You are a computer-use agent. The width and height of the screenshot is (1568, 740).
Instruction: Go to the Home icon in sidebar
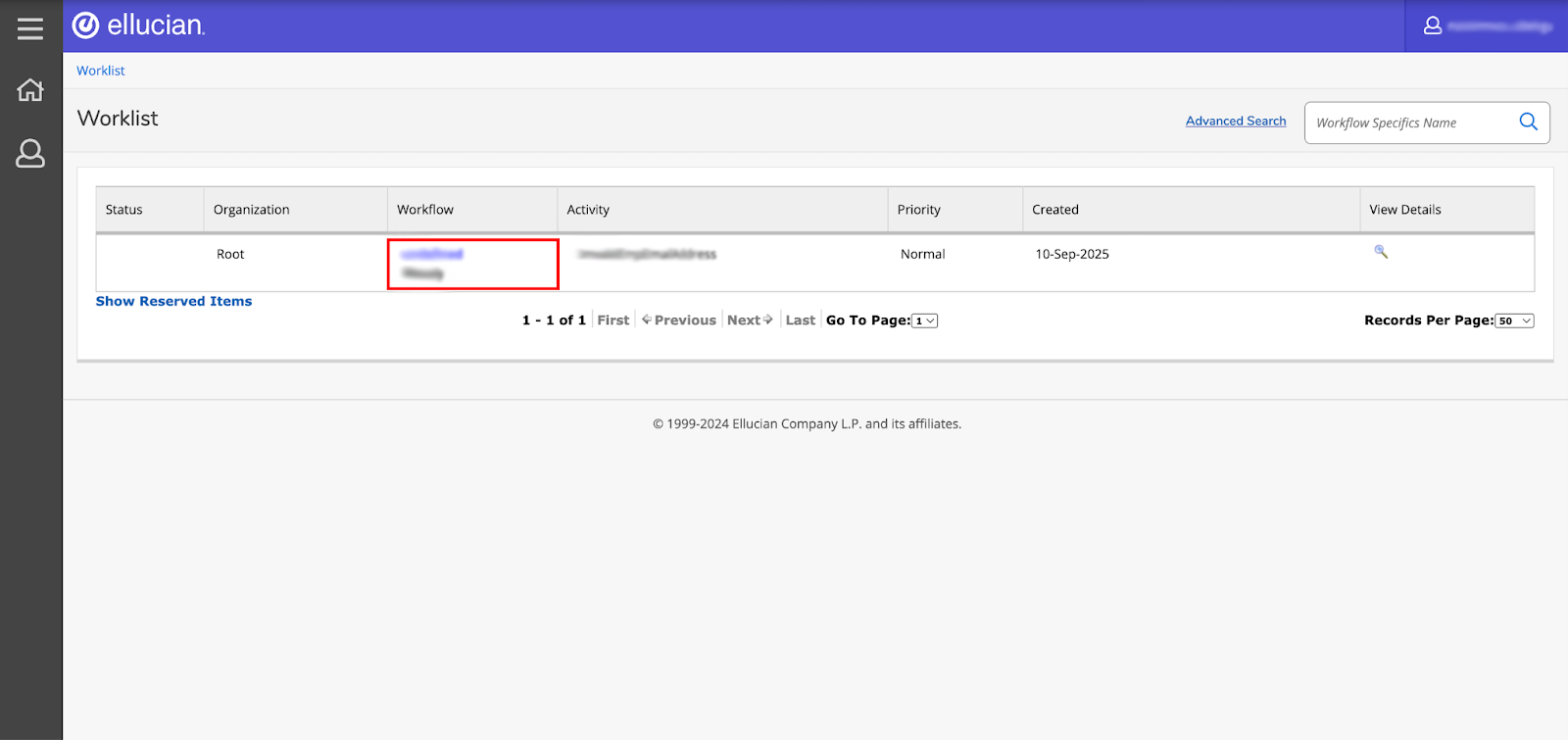coord(30,90)
